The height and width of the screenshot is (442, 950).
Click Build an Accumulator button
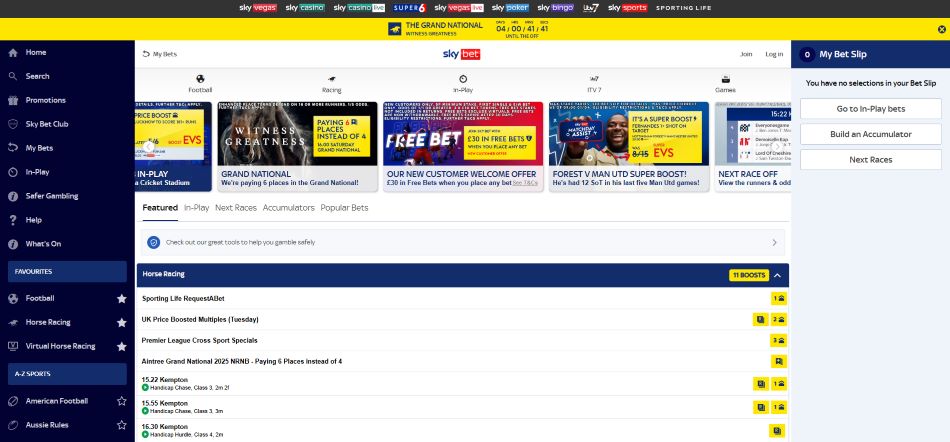pyautogui.click(x=871, y=134)
